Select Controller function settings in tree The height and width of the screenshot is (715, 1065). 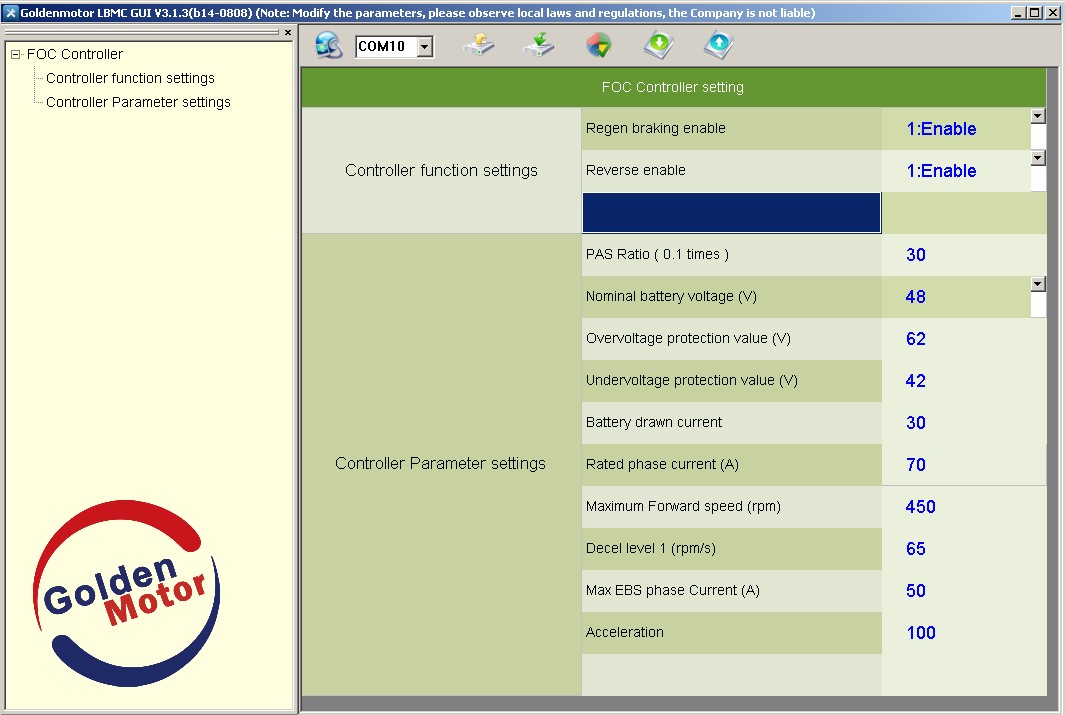coord(130,78)
